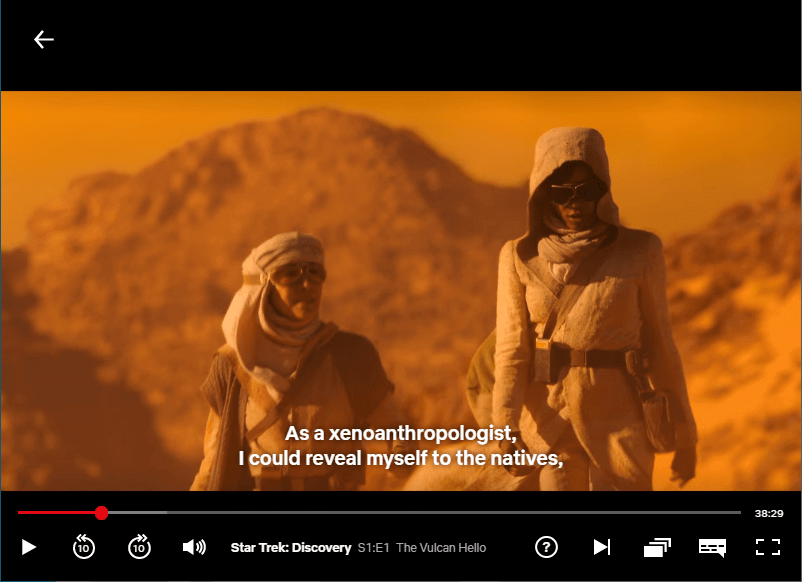Click the episode name The Vulcan Hello

441,548
